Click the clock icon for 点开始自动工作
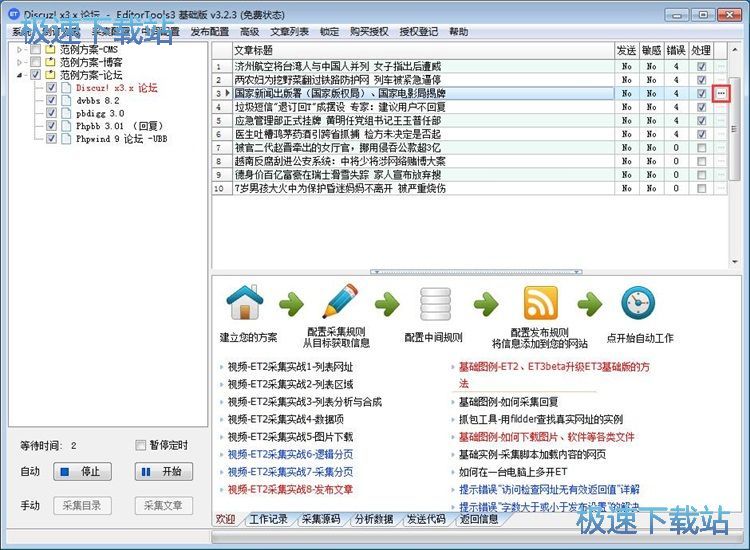750x550 pixels. [638, 303]
